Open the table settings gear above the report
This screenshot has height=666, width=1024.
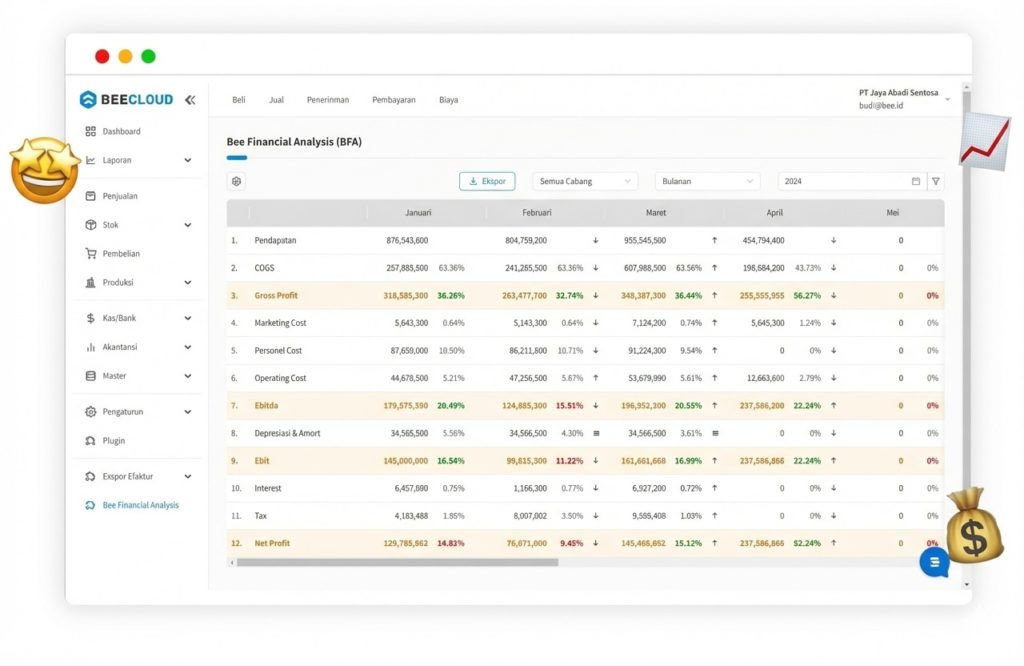tap(236, 181)
